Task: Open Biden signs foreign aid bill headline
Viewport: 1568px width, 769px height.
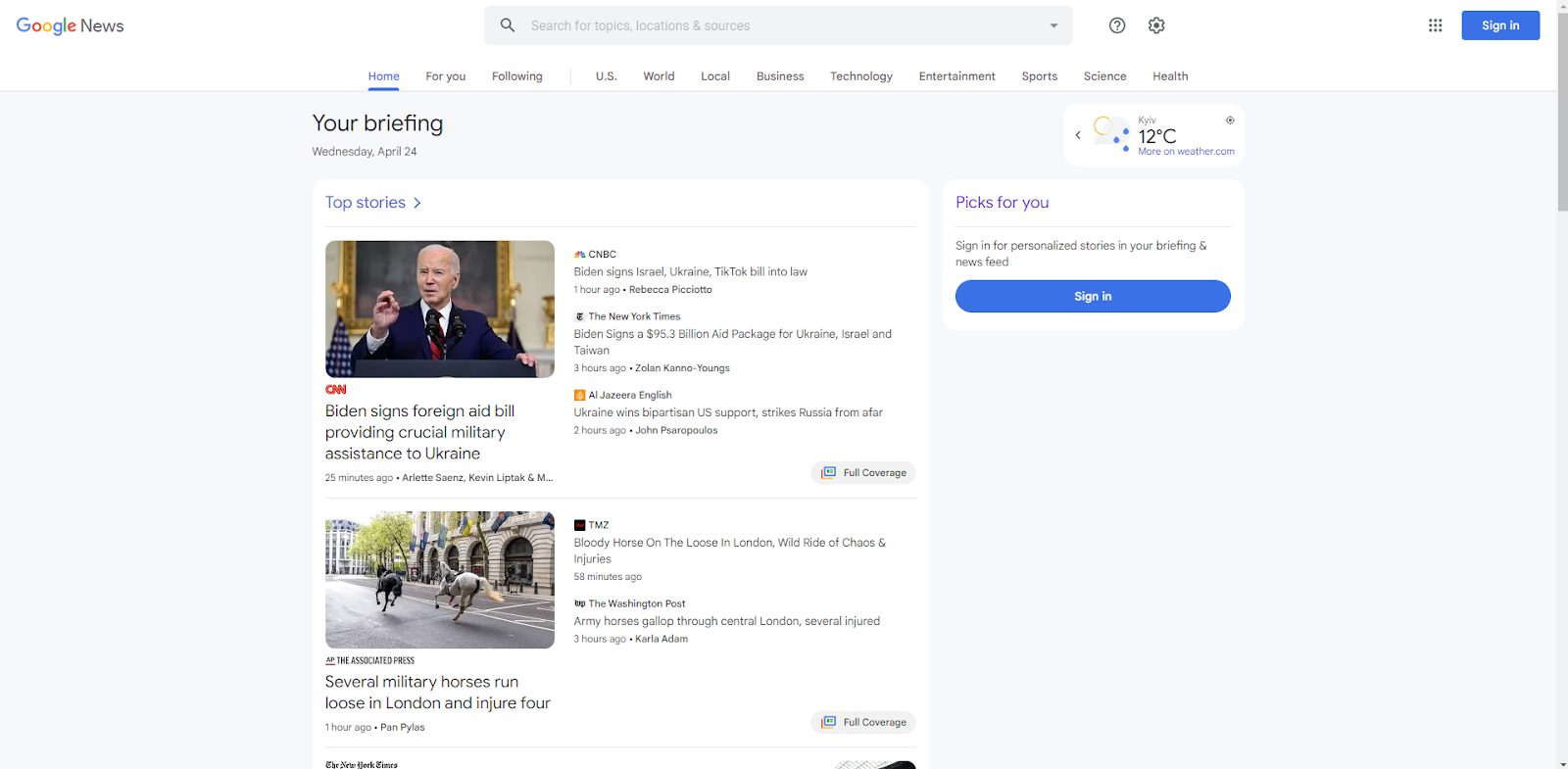Action: [x=419, y=432]
